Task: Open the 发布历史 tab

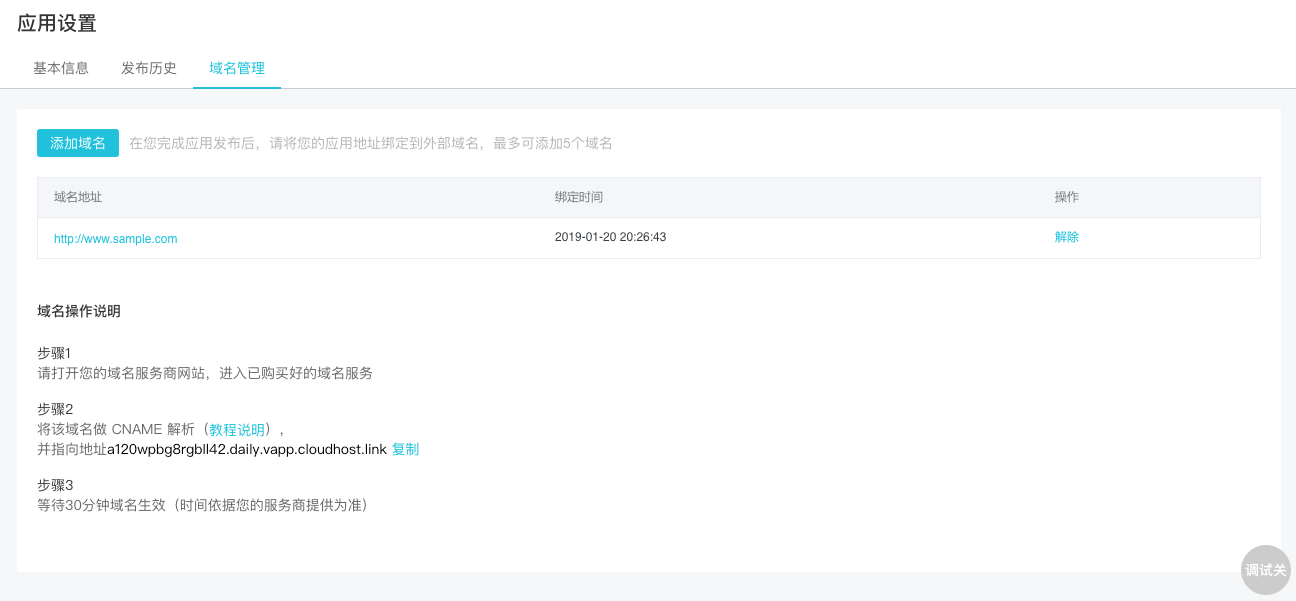Action: 149,68
